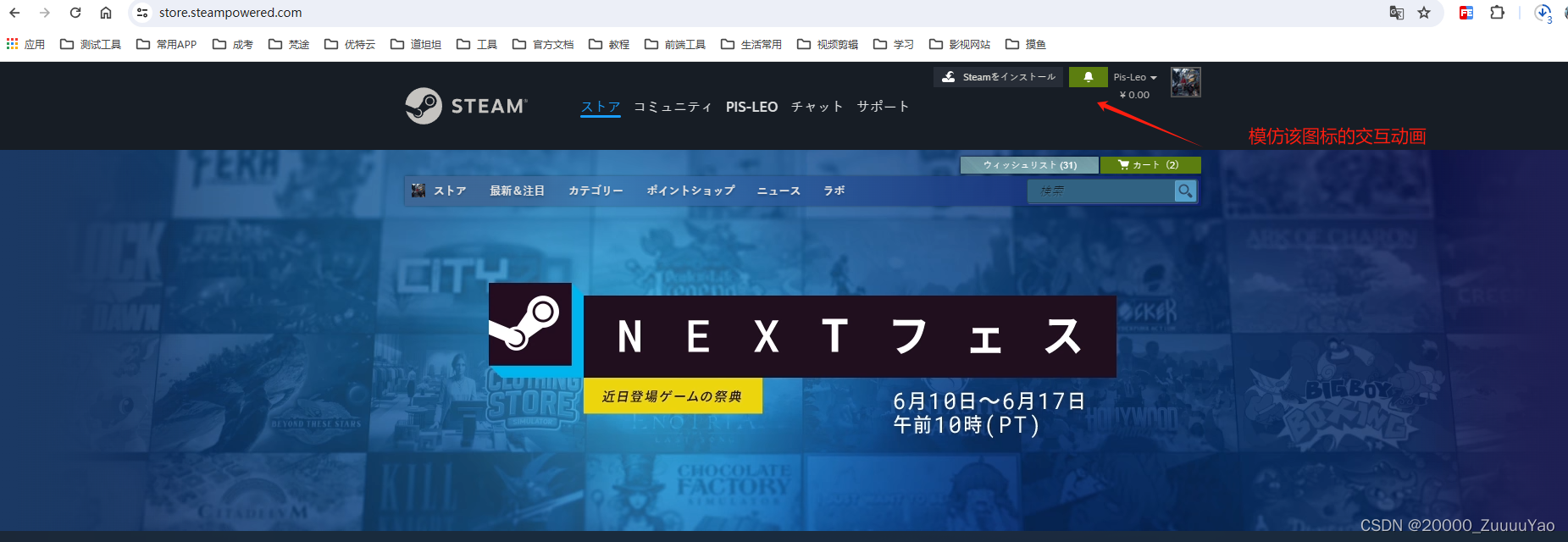The width and height of the screenshot is (1568, 542).
Task: Open the 最新&注目 store menu
Action: [517, 191]
